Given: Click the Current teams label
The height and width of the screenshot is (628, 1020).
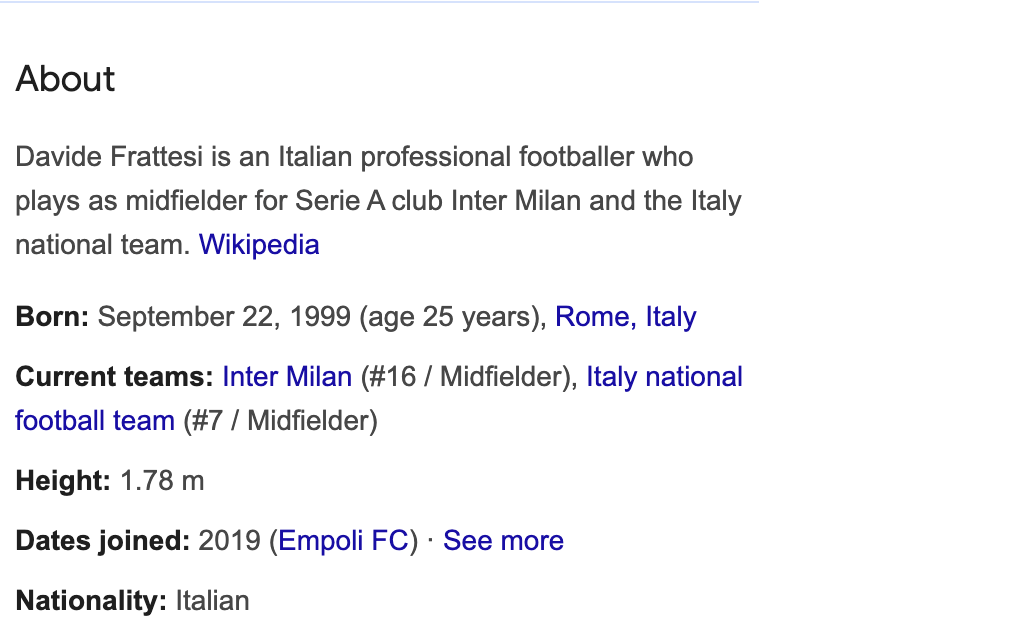Looking at the screenshot, I should click(x=114, y=377).
